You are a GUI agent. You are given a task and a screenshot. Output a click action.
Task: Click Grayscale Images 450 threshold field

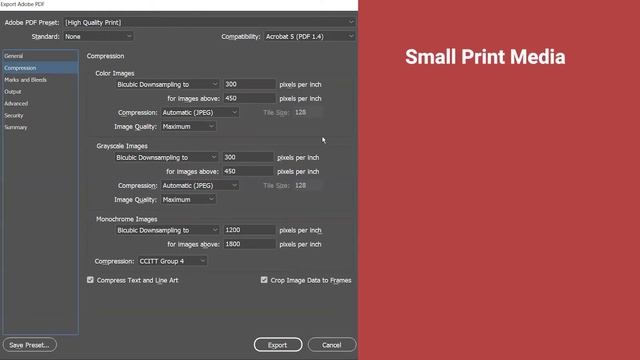click(x=248, y=171)
